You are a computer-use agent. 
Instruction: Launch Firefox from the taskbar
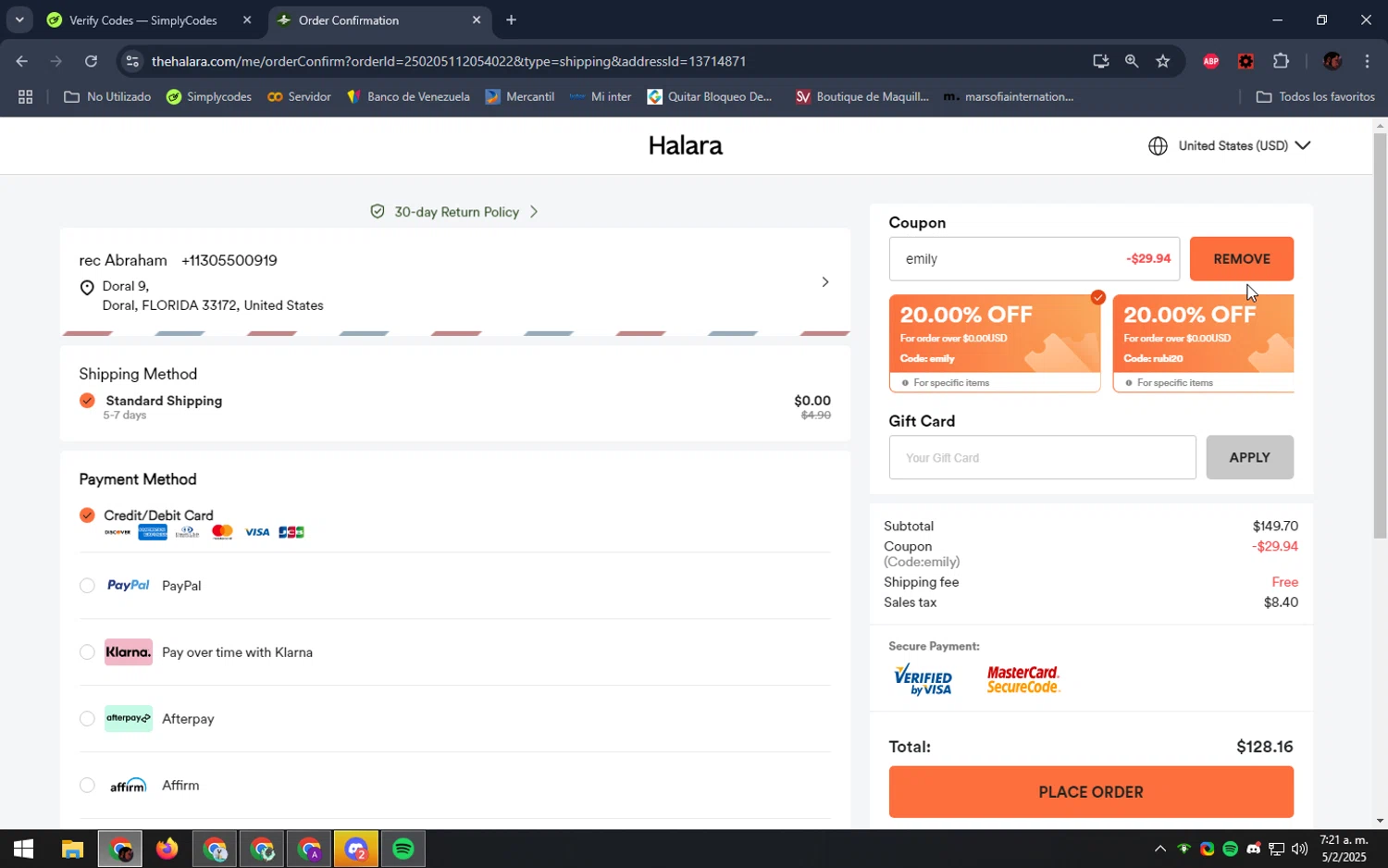pyautogui.click(x=167, y=849)
